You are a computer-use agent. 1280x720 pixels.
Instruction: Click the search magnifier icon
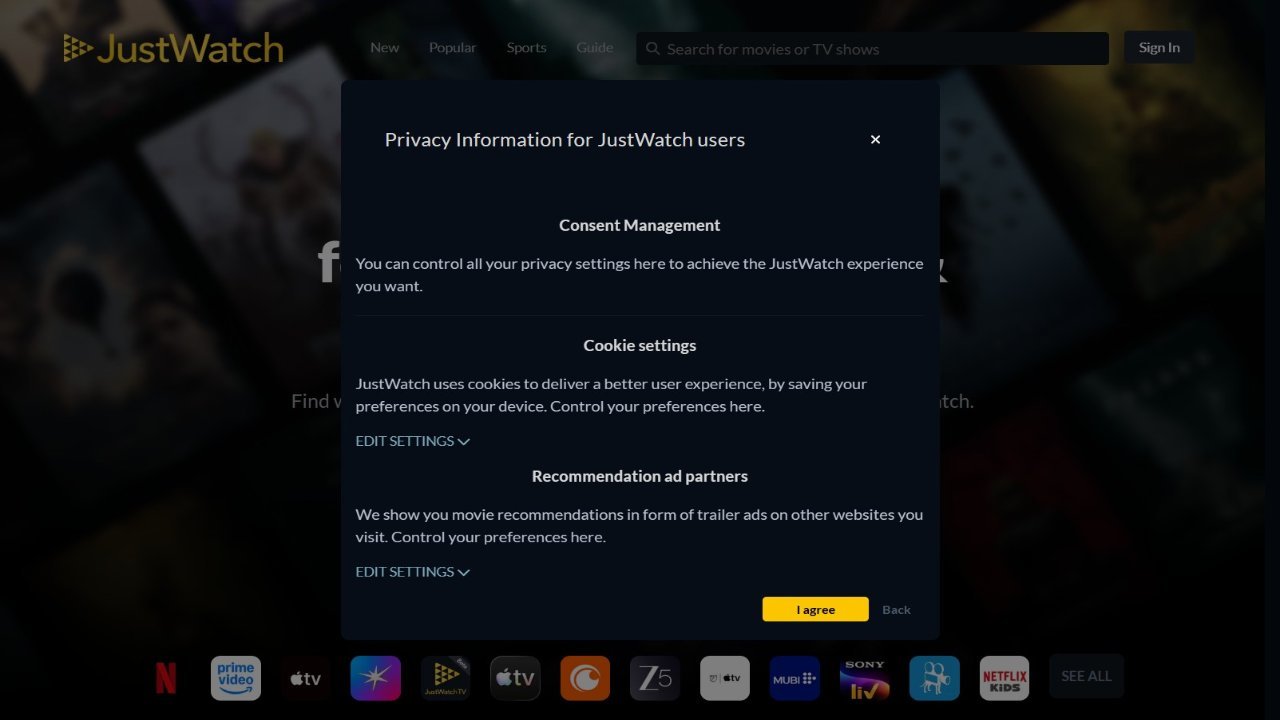(x=653, y=48)
